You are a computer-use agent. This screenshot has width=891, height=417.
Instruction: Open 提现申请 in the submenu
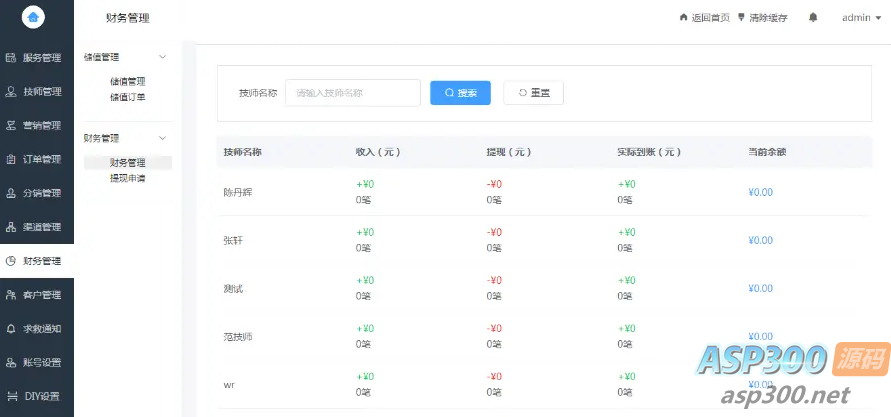click(x=127, y=177)
